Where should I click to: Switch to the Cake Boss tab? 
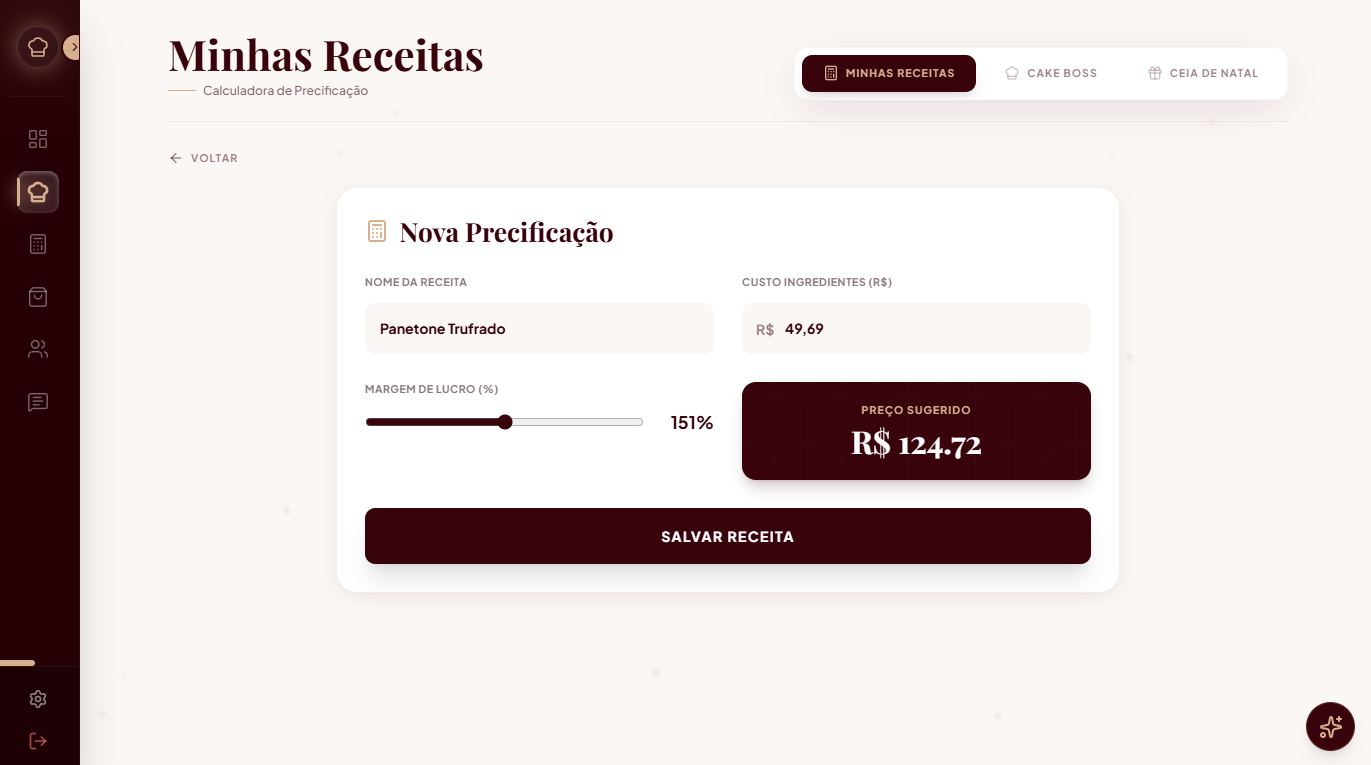click(x=1051, y=73)
